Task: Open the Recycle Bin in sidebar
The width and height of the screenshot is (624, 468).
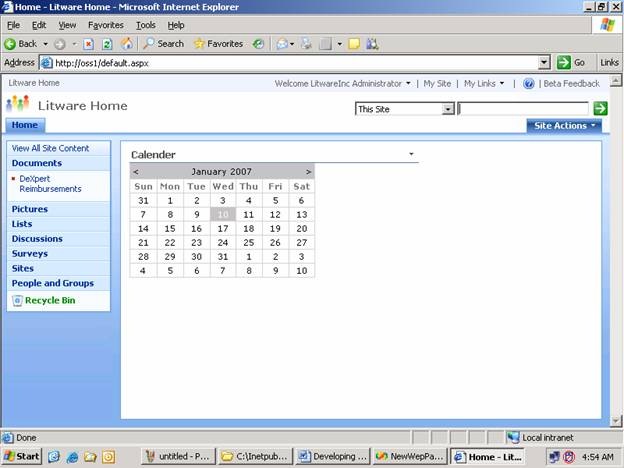Action: 50,300
